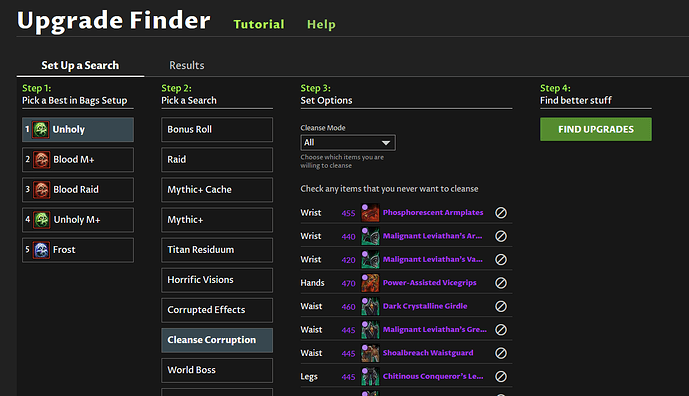Screen dimensions: 689x396
Task: Open the Tutorial link
Action: 259,24
